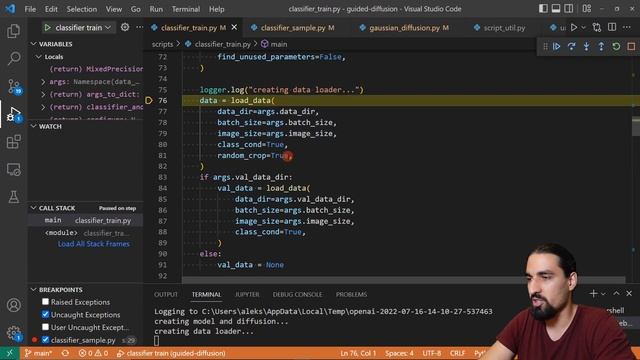The image size is (640, 360).
Task: Open terminal launch profile dropdown
Action: click(x=603, y=294)
